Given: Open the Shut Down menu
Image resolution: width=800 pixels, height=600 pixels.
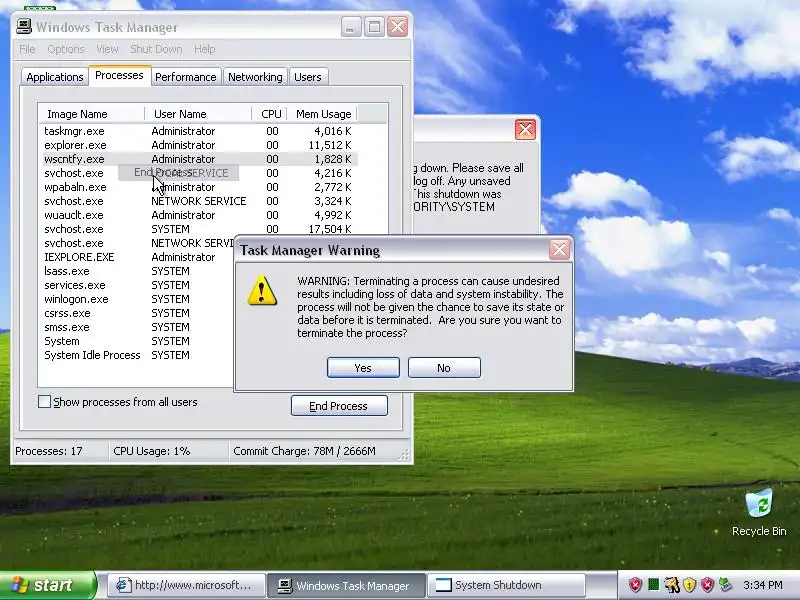Looking at the screenshot, I should (156, 49).
